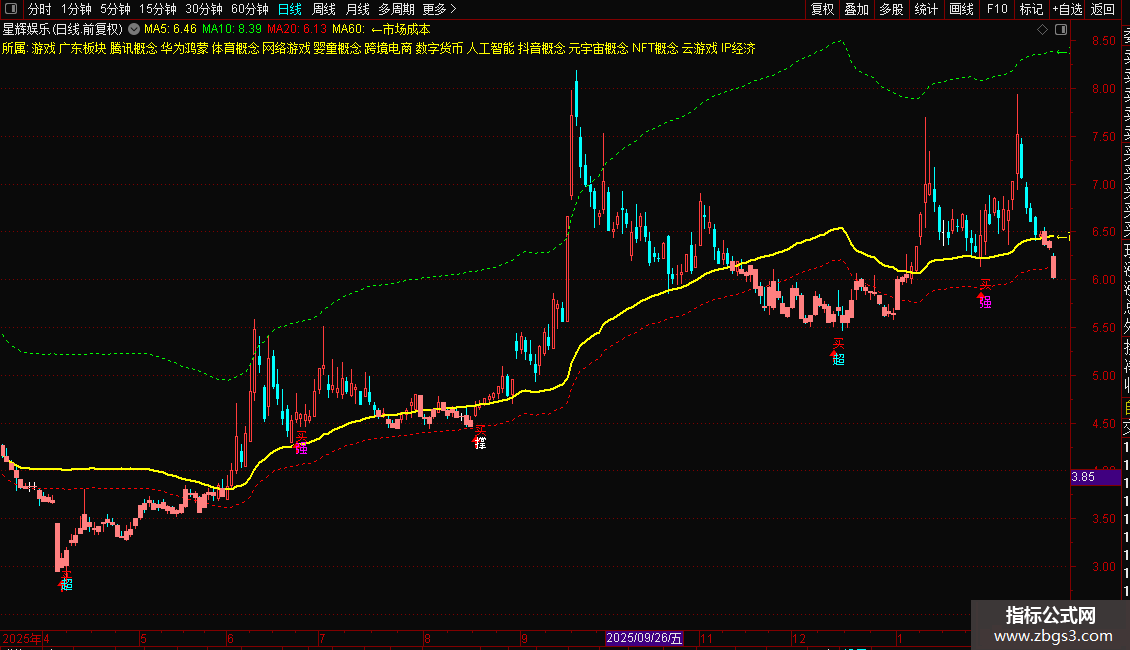This screenshot has width=1130, height=650.
Task: Switch to the 30分钟 period tab
Action: pos(204,9)
